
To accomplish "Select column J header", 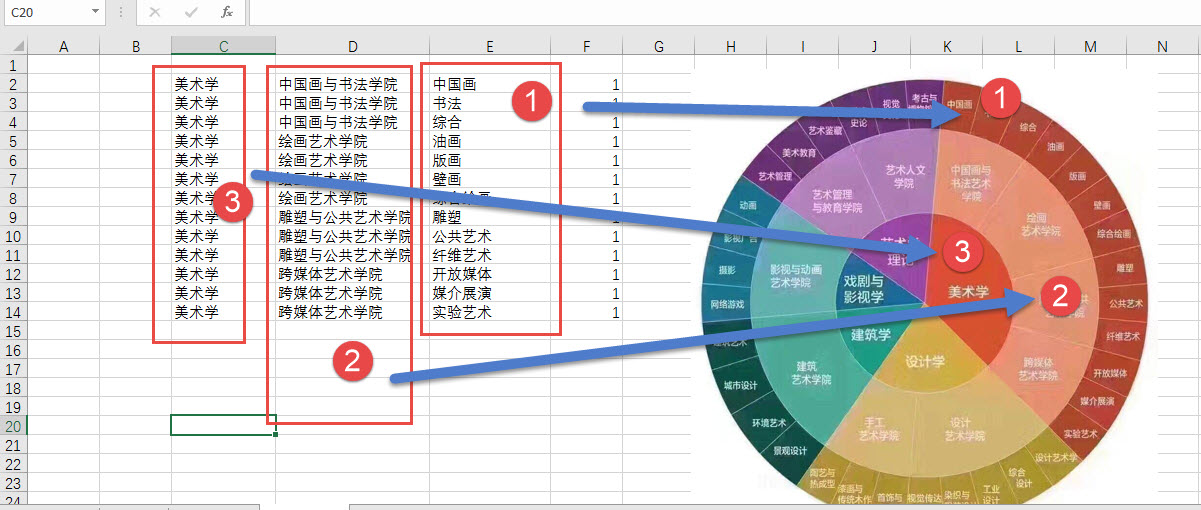I will (874, 46).
